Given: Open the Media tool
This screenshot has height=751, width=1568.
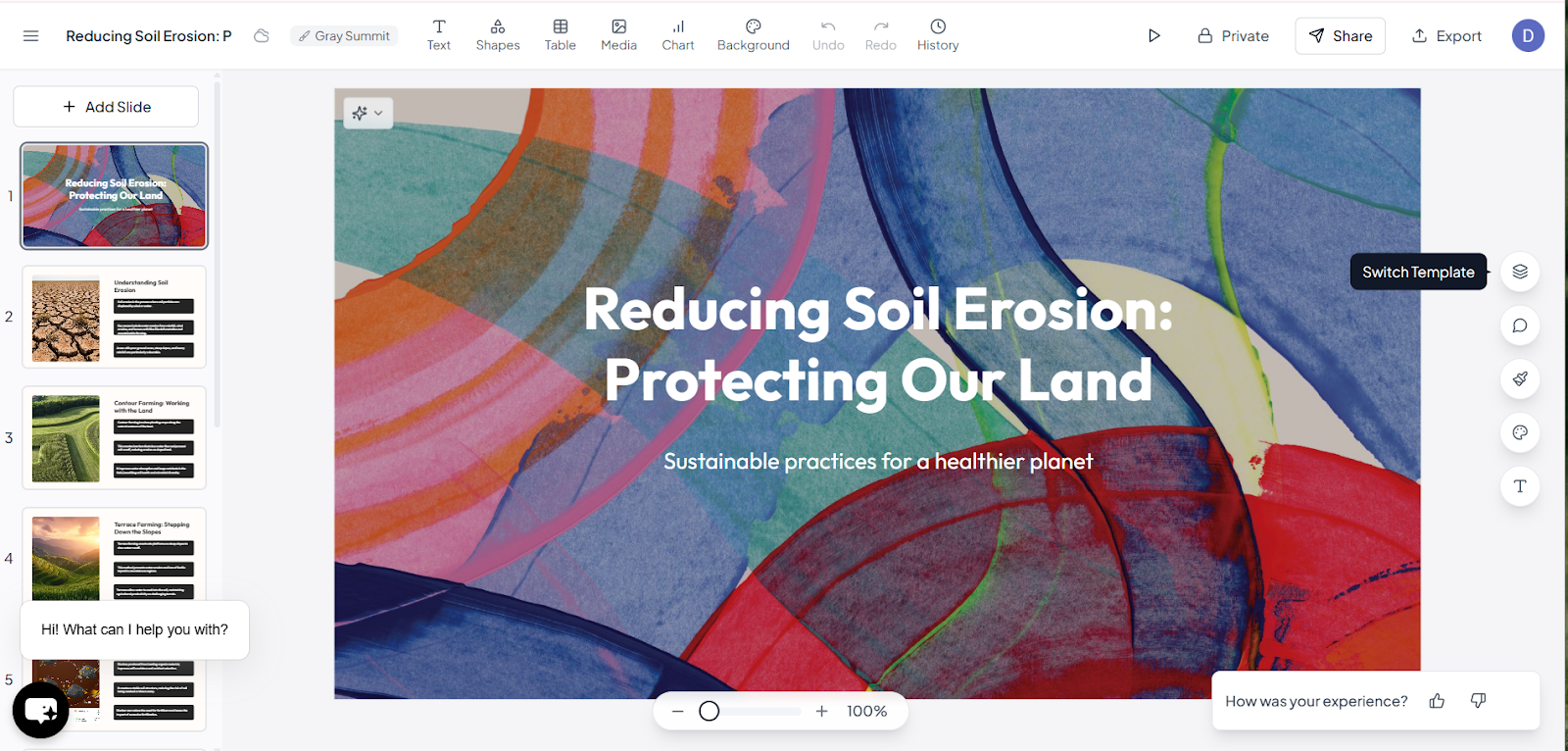Looking at the screenshot, I should click(619, 35).
